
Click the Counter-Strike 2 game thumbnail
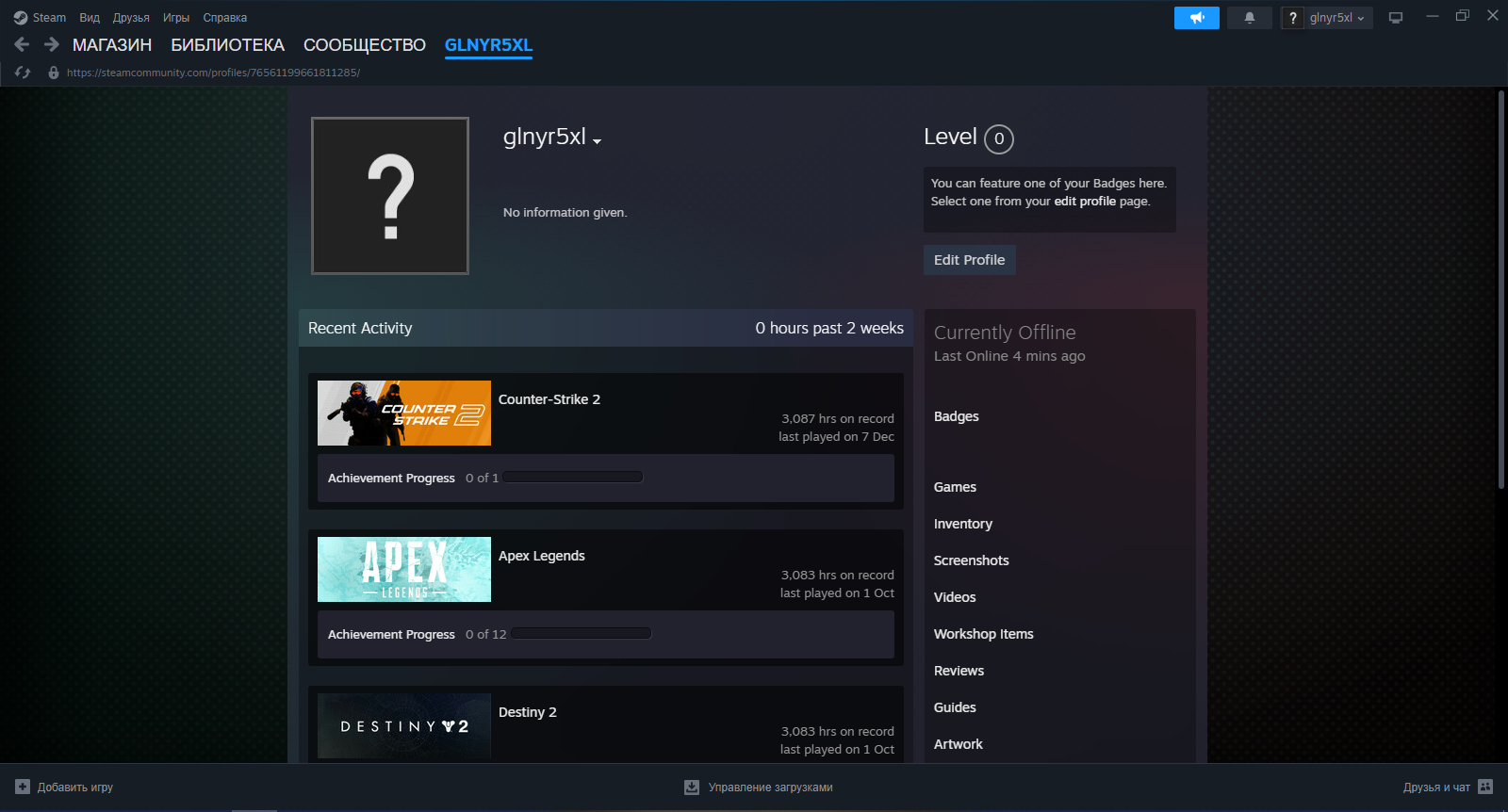[404, 413]
